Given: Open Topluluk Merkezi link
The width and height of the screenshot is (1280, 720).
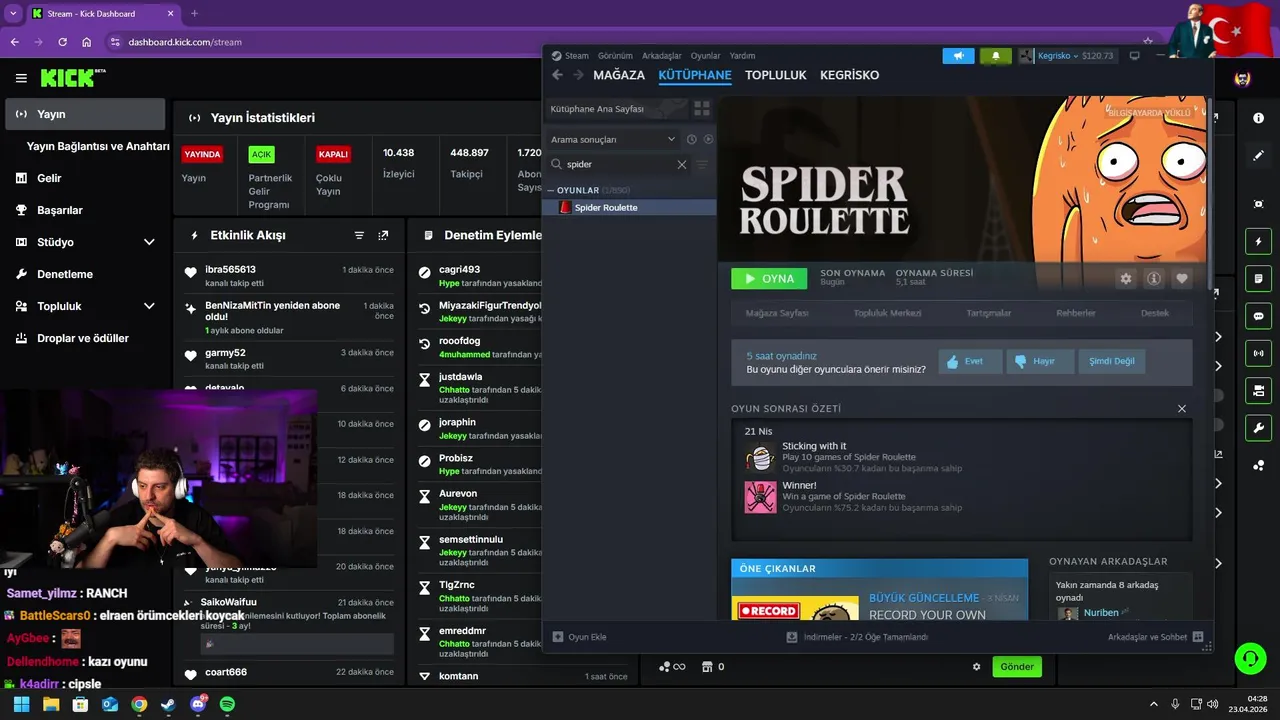Looking at the screenshot, I should click(x=887, y=313).
